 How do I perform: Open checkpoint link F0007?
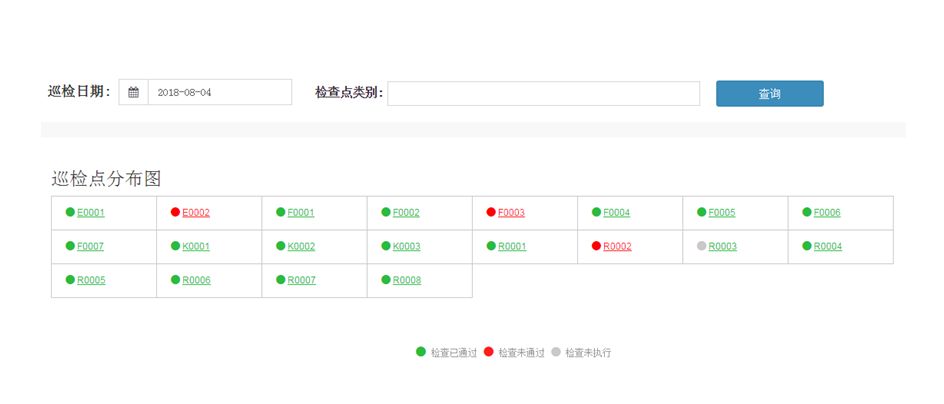tap(90, 247)
